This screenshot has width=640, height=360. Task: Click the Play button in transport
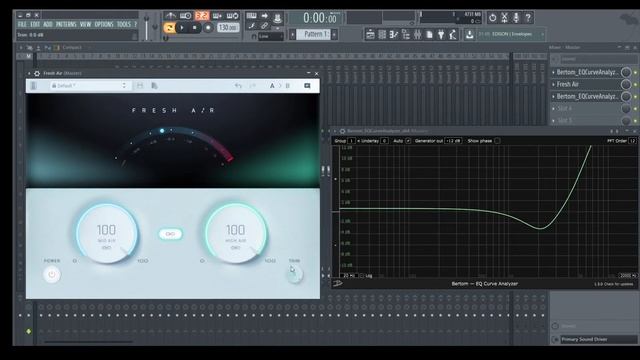point(182,28)
